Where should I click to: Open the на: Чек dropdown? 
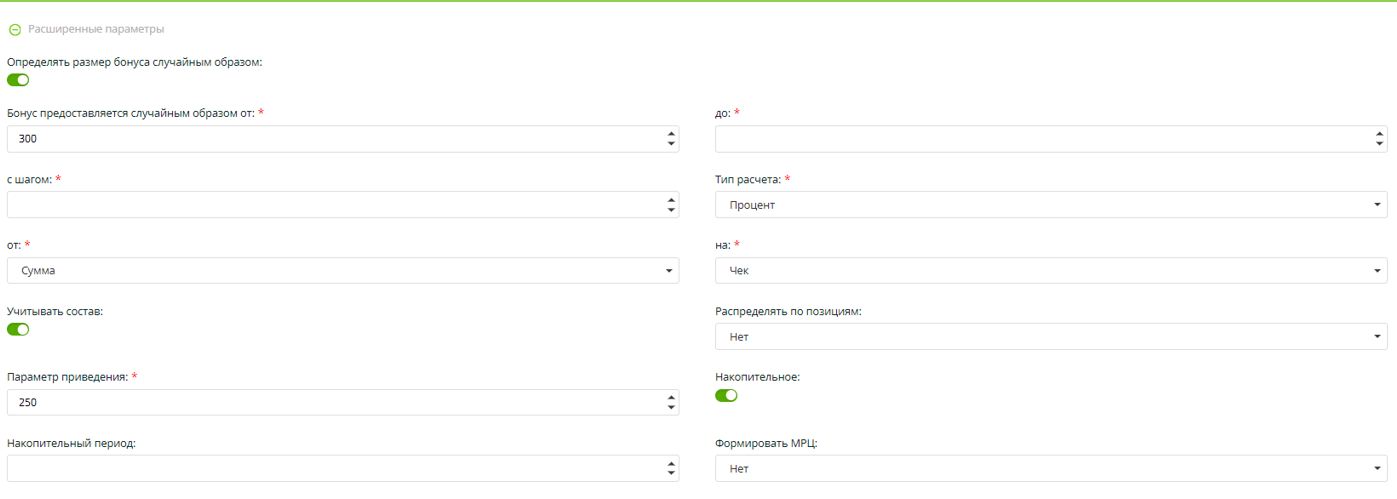[1051, 271]
